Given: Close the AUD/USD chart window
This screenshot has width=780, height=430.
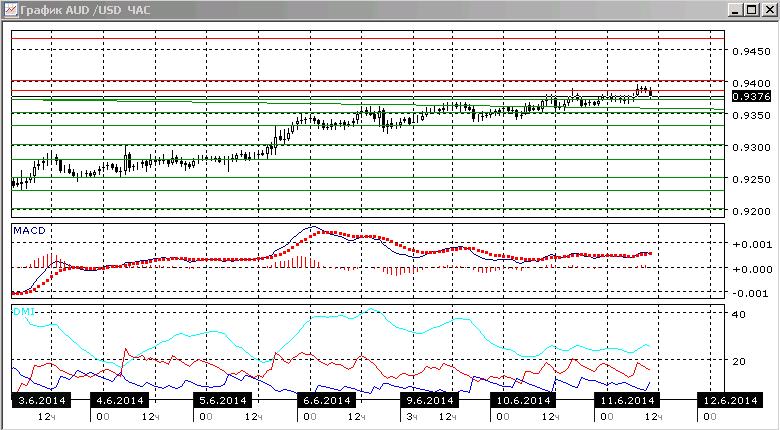Looking at the screenshot, I should point(770,9).
